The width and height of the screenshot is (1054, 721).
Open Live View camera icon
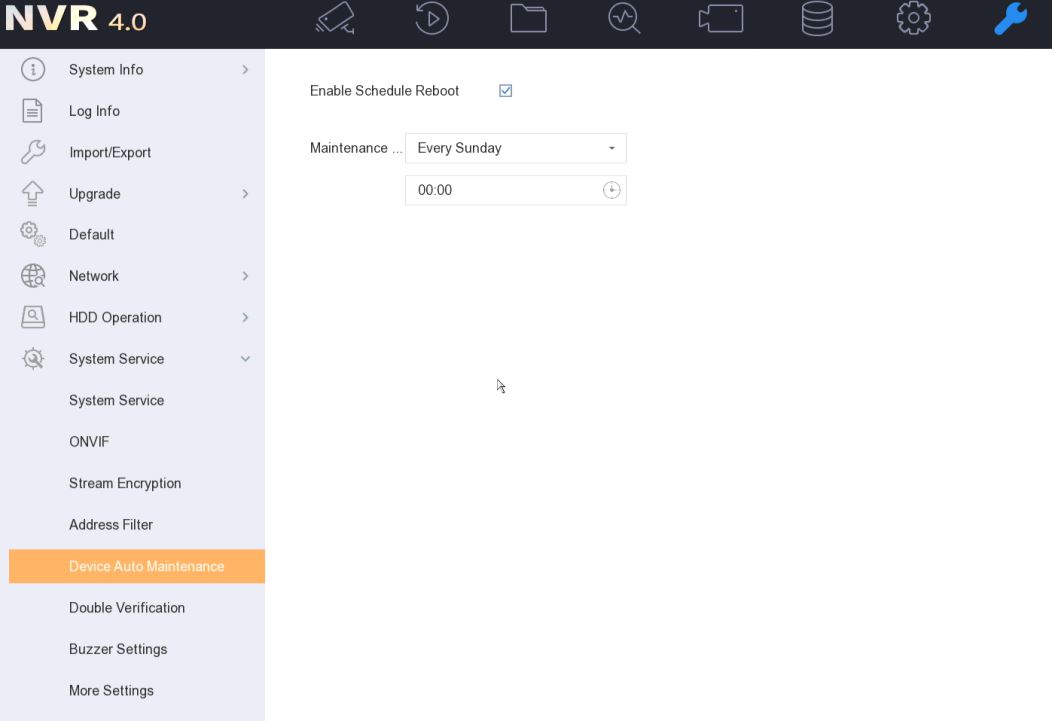point(335,18)
